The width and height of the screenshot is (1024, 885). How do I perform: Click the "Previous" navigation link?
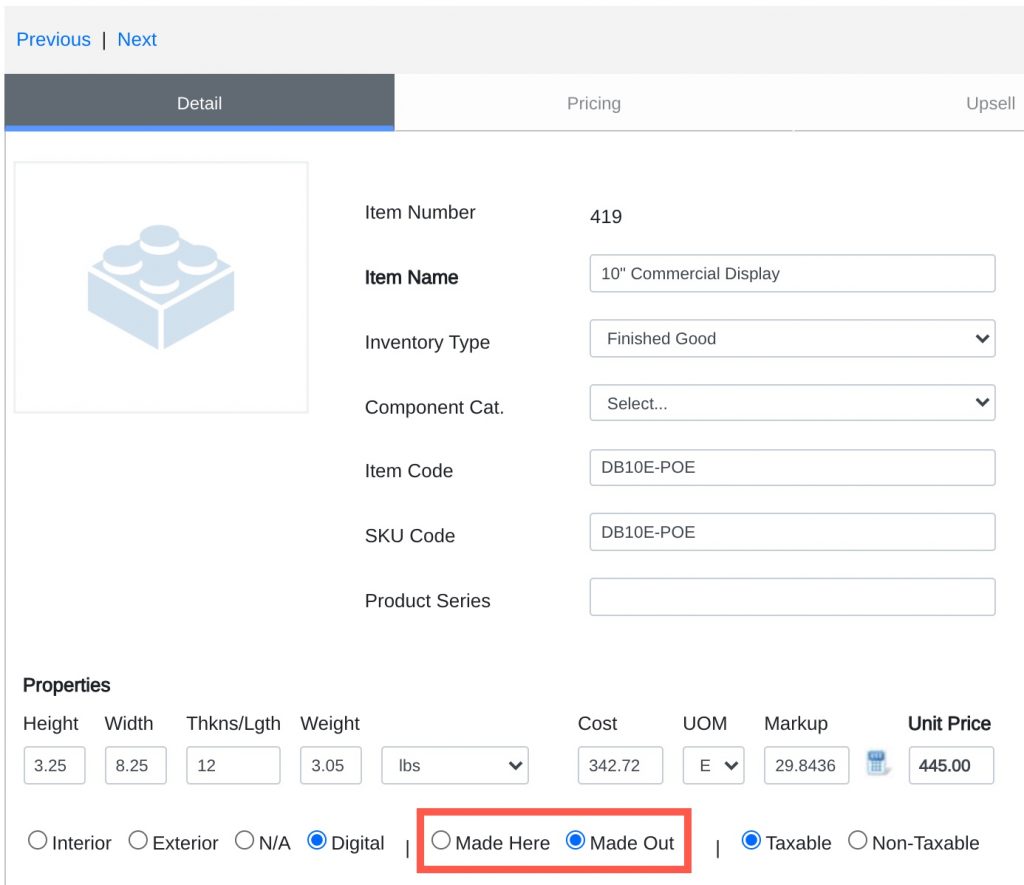pos(53,39)
